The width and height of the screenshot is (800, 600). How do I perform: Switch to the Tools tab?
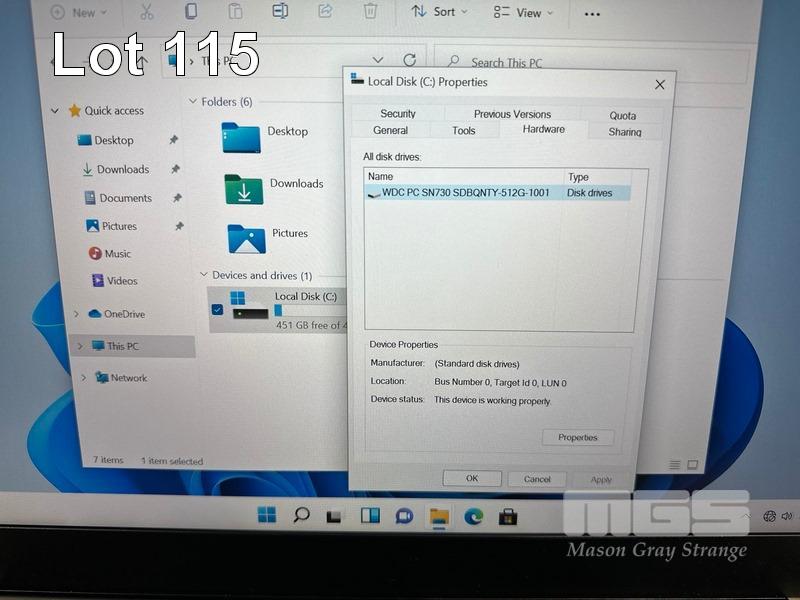[x=464, y=131]
